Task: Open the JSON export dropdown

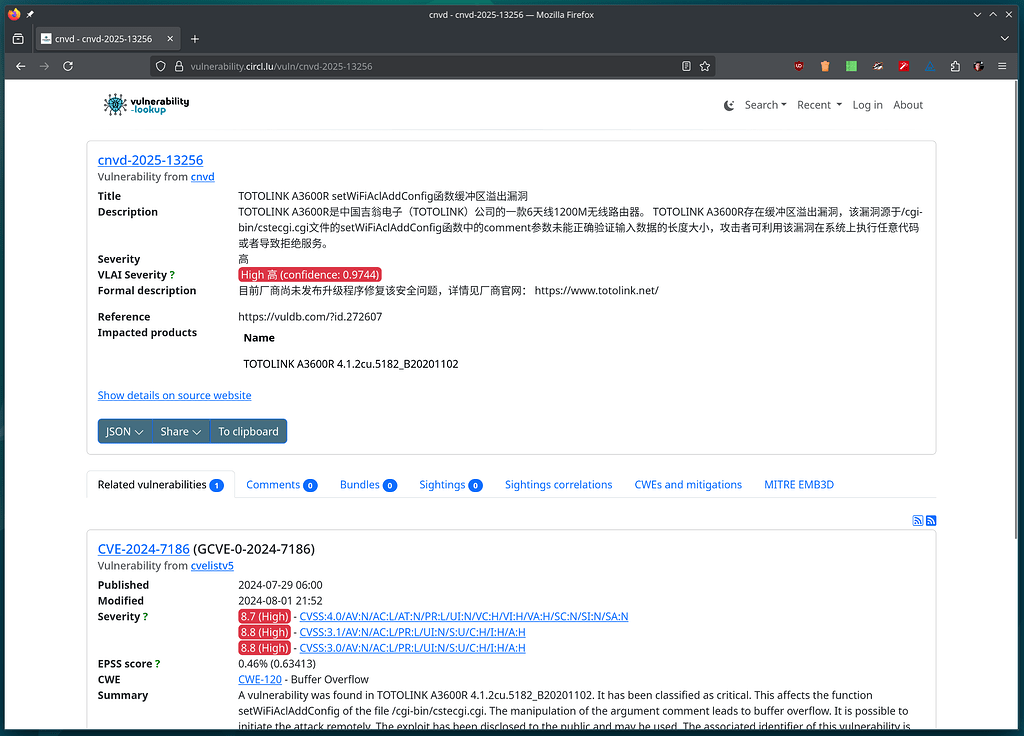Action: [124, 432]
